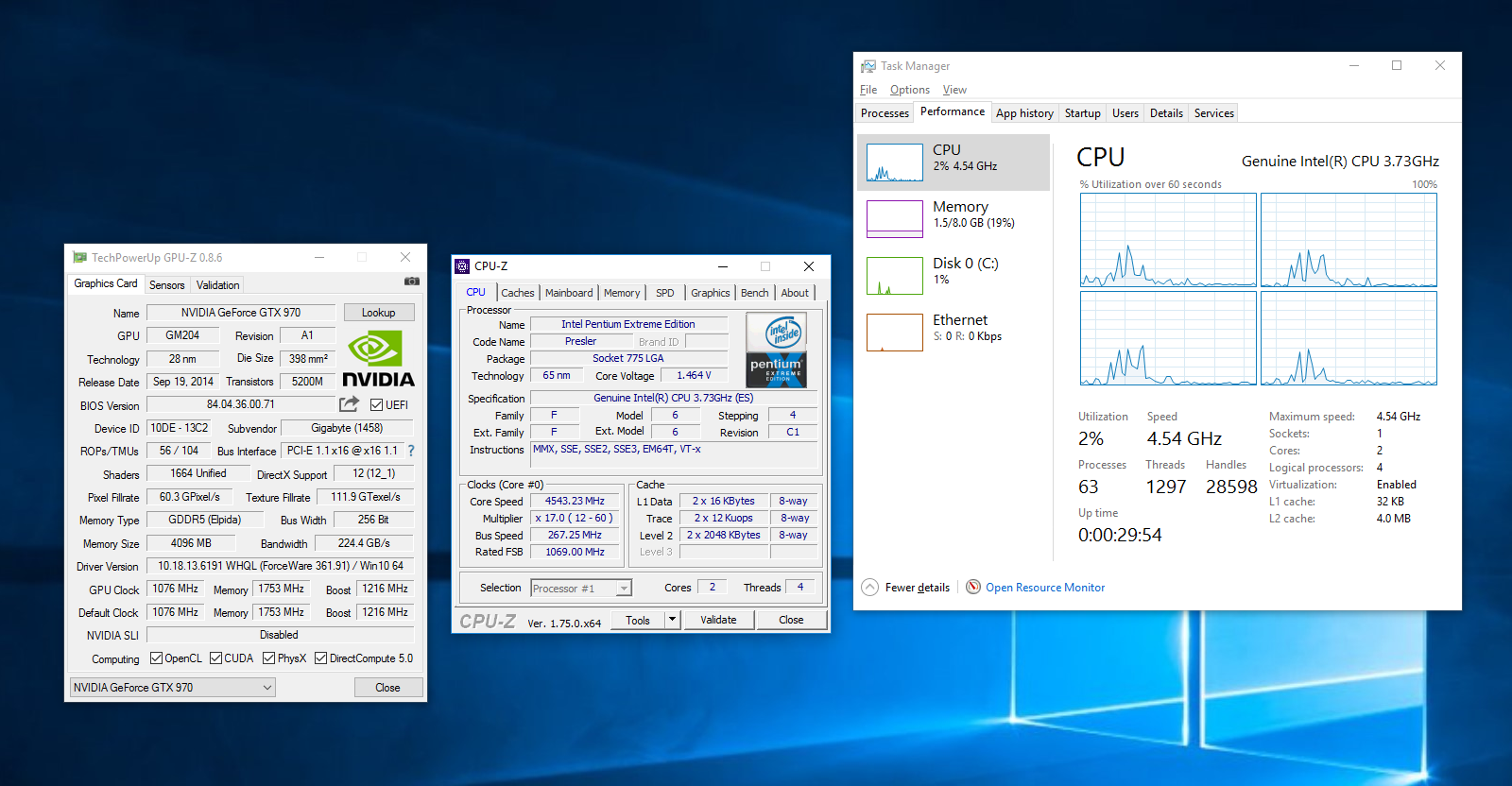Viewport: 1512px width, 786px height.
Task: Switch to the Processes tab
Action: [885, 112]
